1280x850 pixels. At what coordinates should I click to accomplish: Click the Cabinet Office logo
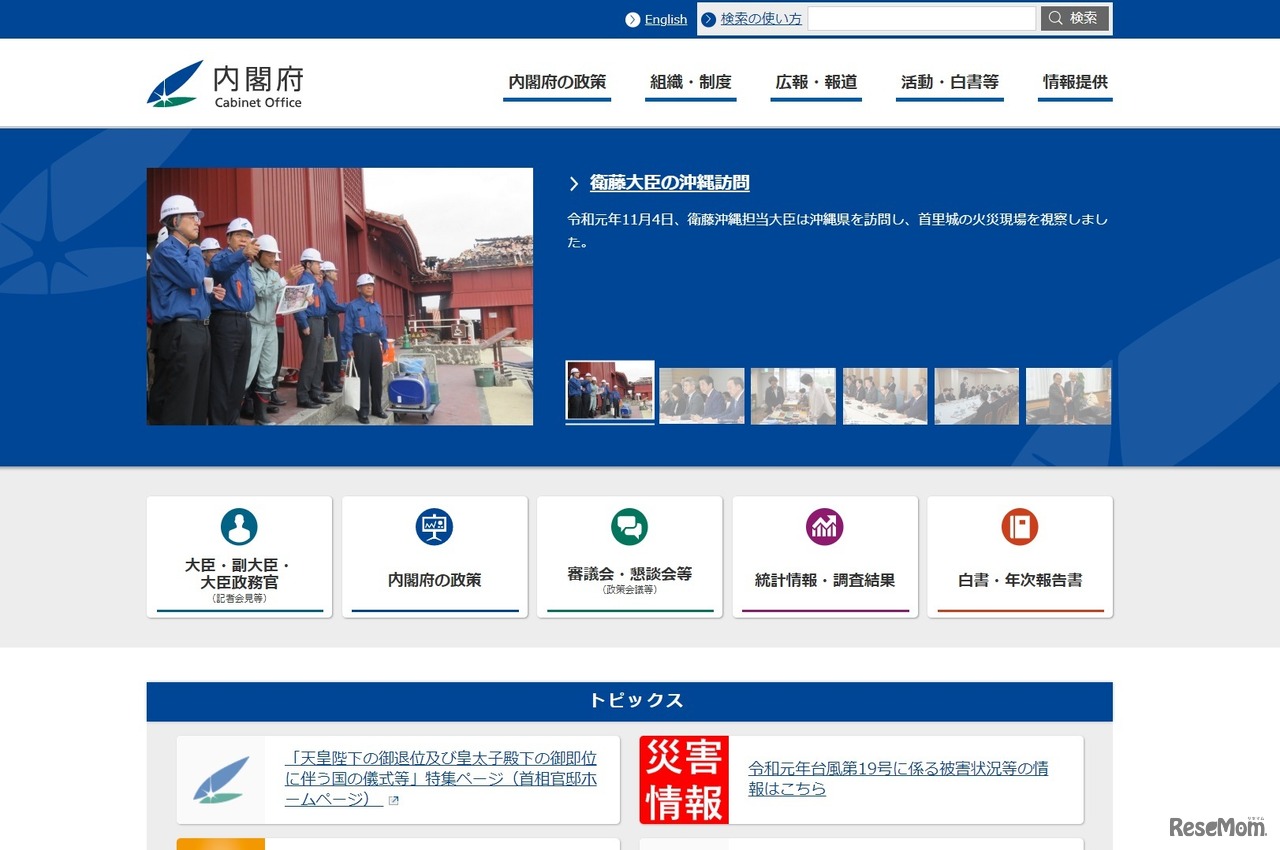pyautogui.click(x=222, y=83)
